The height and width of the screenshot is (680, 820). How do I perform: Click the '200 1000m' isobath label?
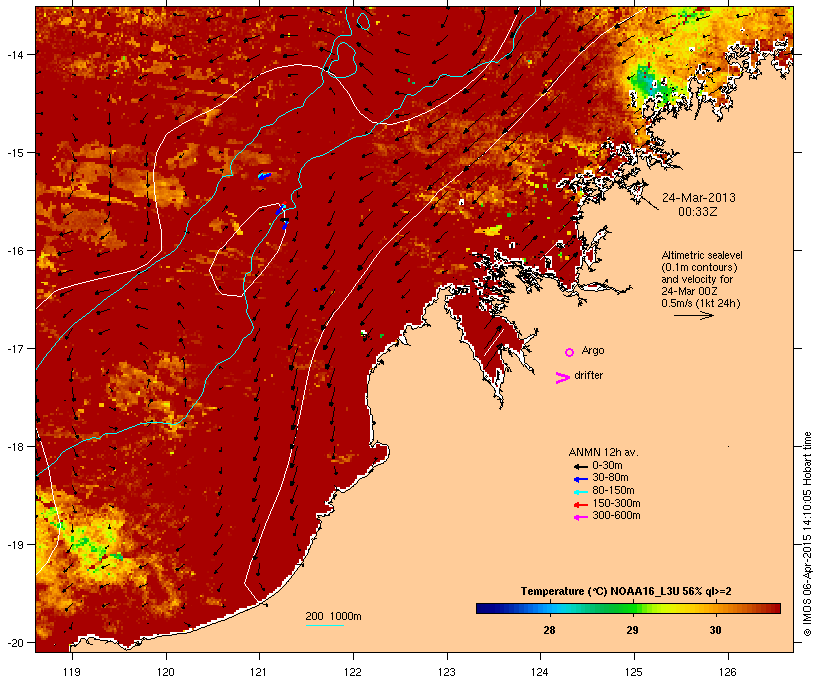pos(333,616)
